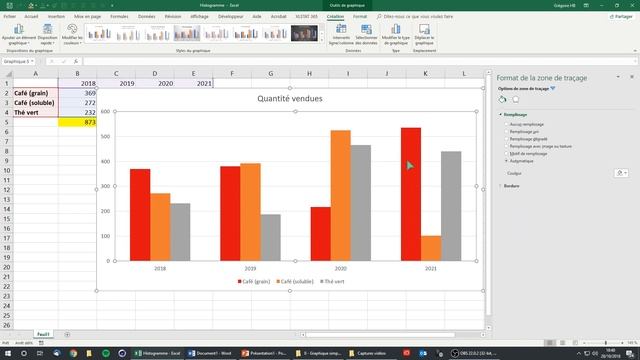
Task: Click the Dites-nous search box
Action: (x=414, y=16)
